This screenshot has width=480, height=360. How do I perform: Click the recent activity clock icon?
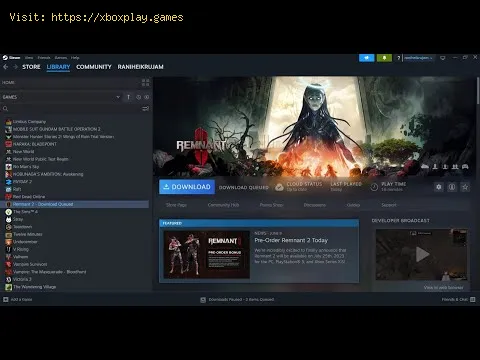139,97
